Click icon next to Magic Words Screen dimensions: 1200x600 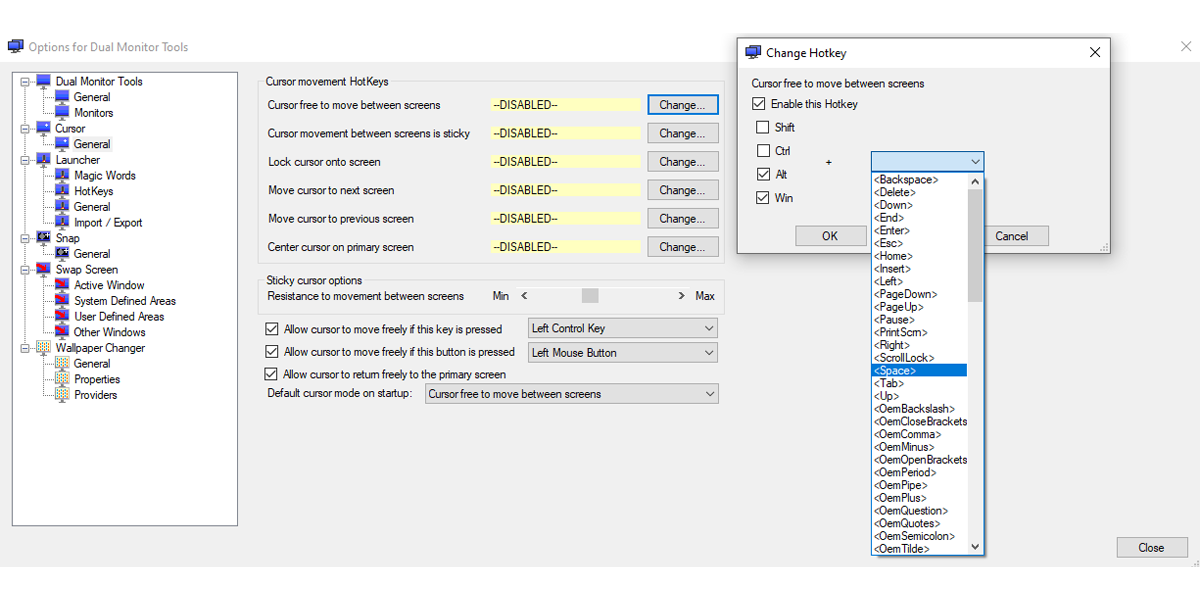tap(62, 175)
